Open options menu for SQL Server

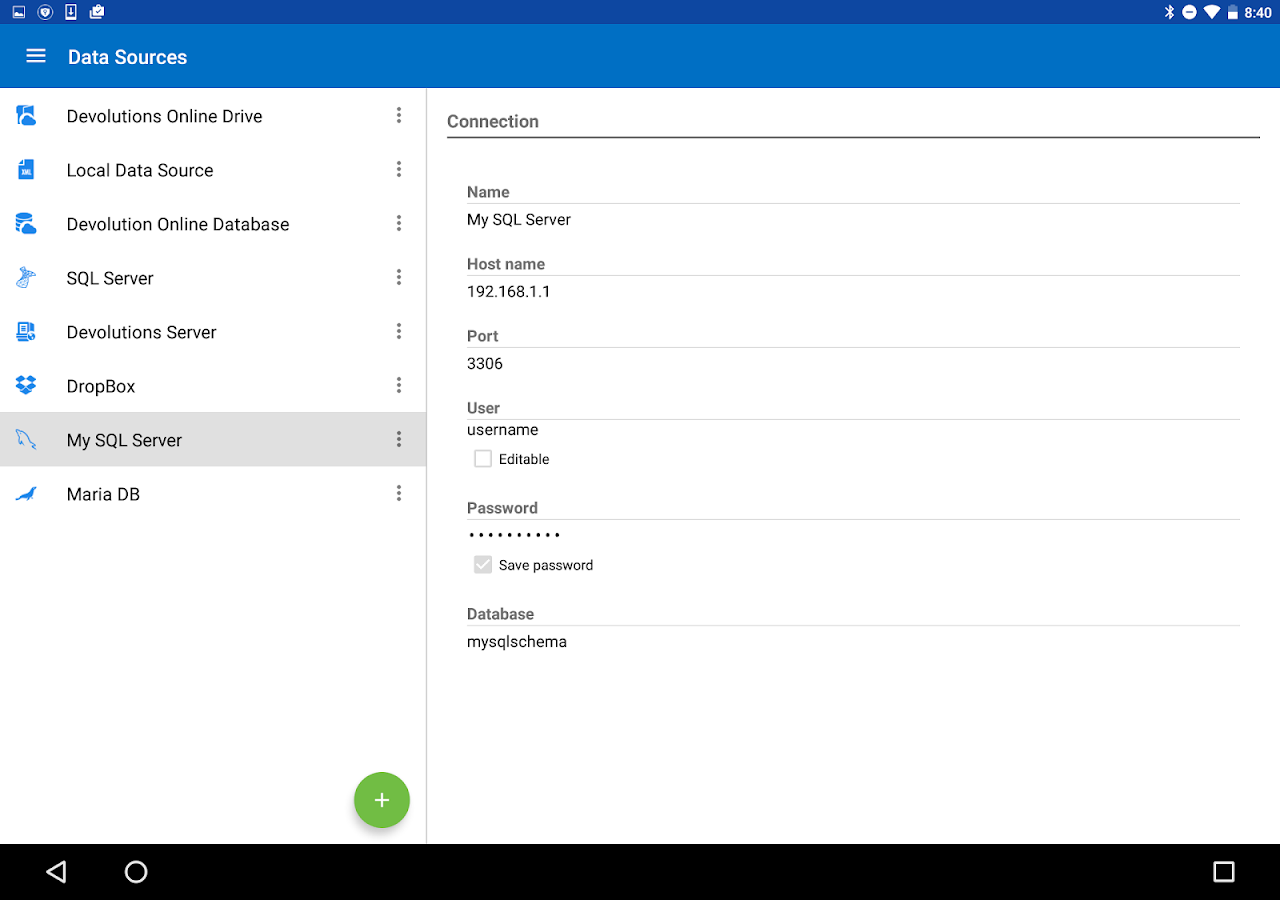pyautogui.click(x=399, y=278)
